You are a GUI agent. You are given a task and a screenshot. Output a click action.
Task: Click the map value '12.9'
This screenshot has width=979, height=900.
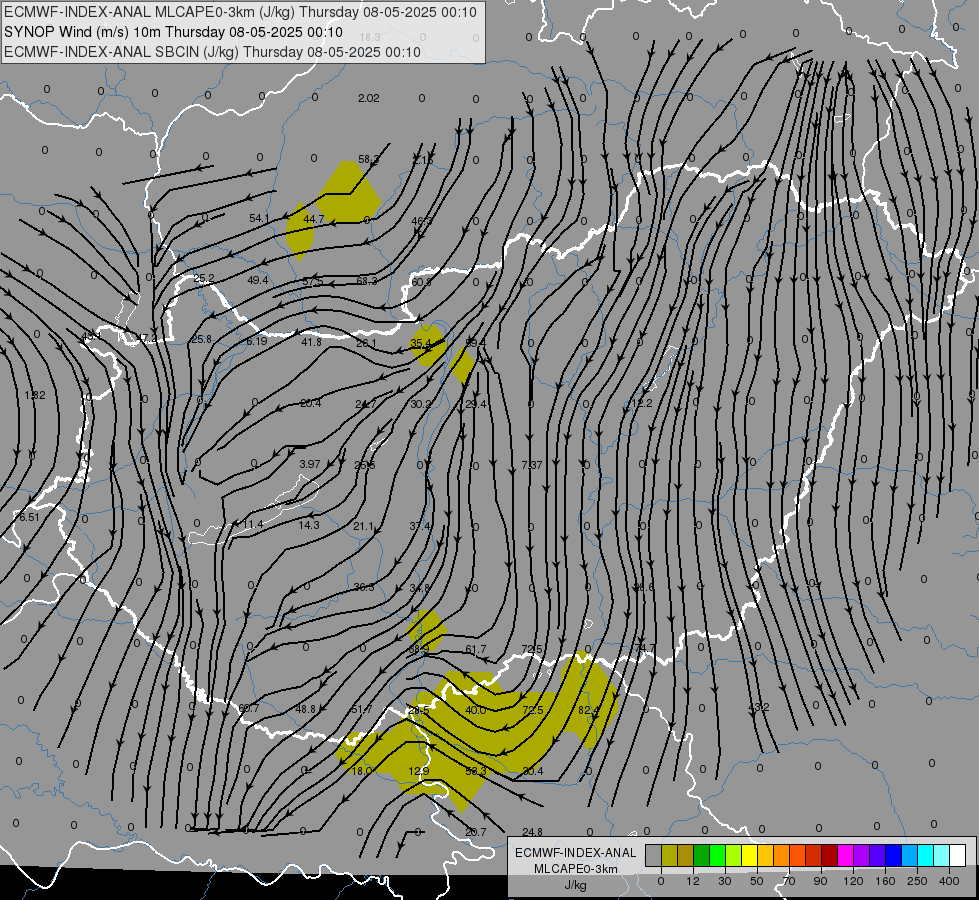pyautogui.click(x=418, y=771)
